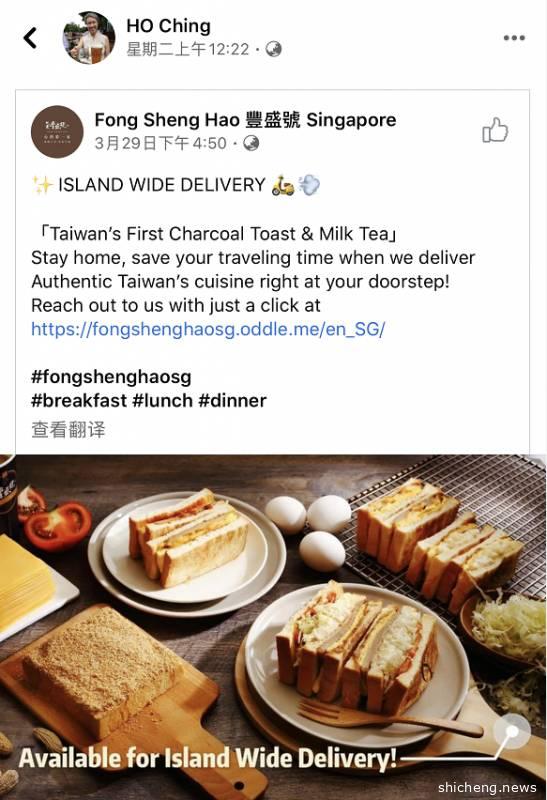
Task: Open HO Ching's profile picture
Action: coord(89,38)
